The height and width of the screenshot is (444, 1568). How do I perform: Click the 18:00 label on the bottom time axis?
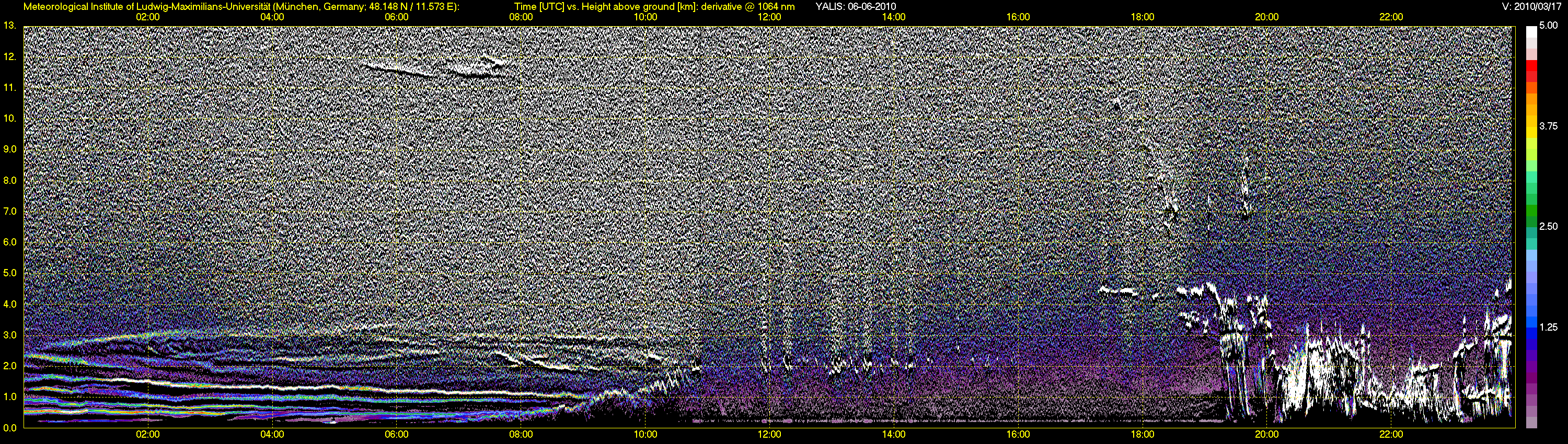click(1143, 435)
